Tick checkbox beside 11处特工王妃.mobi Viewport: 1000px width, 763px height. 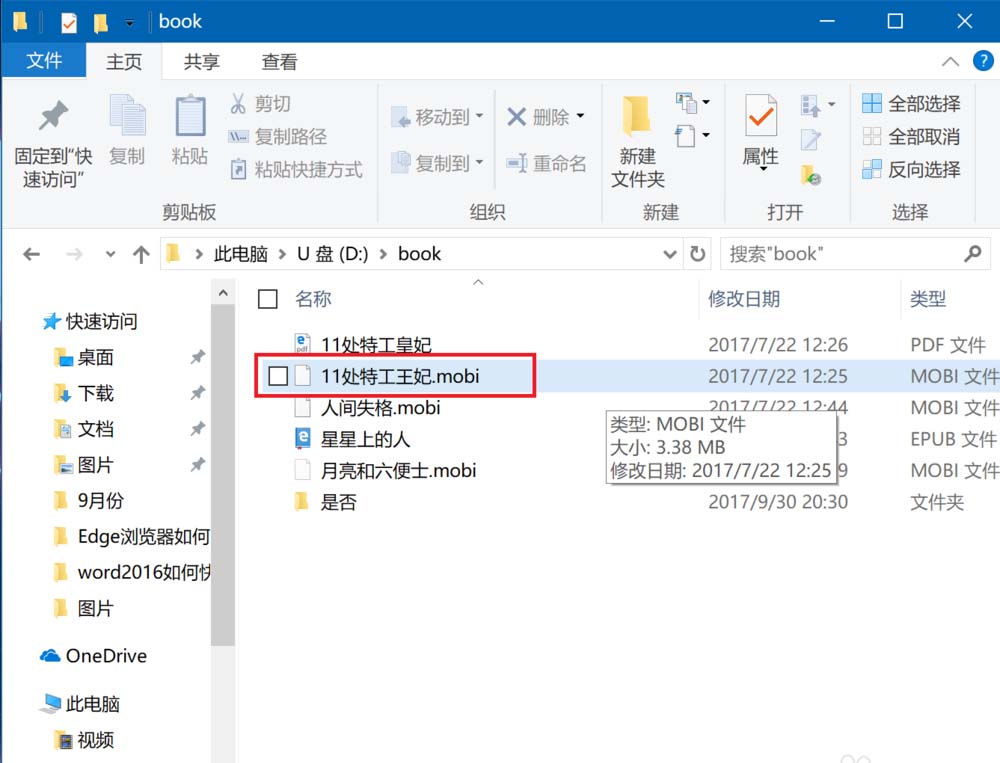[279, 376]
